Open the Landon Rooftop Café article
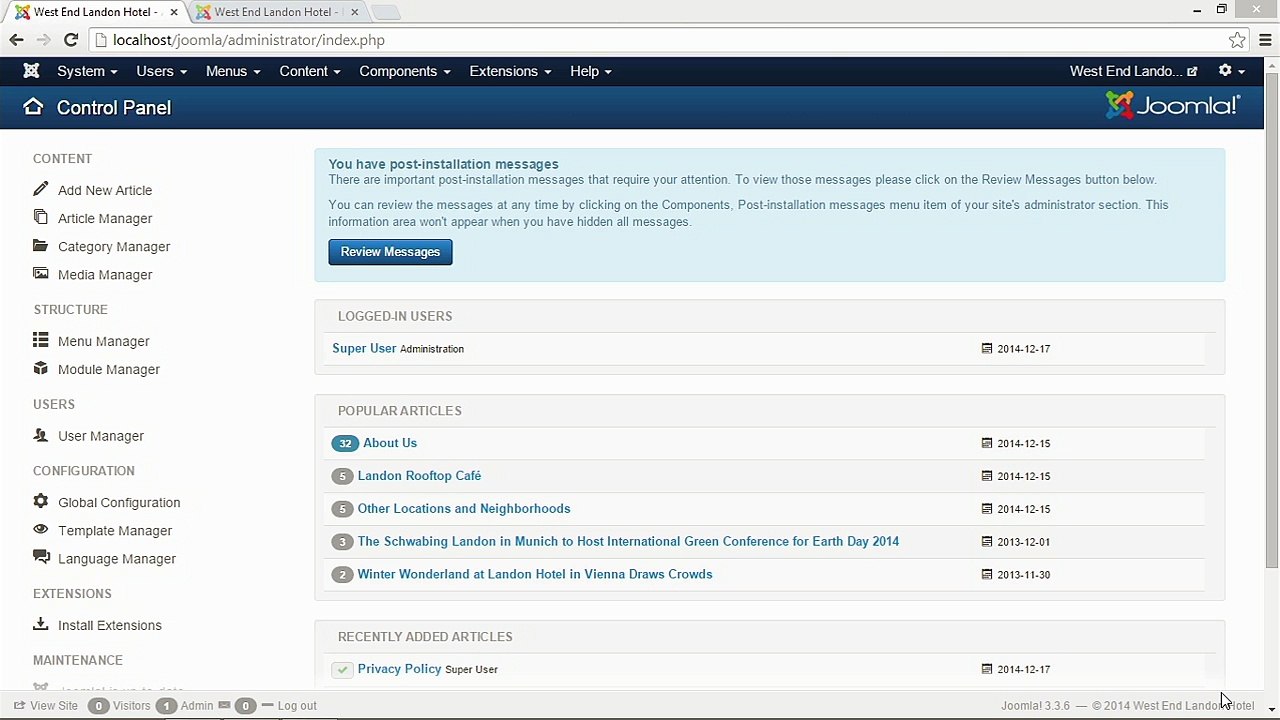The image size is (1280, 720). click(419, 476)
